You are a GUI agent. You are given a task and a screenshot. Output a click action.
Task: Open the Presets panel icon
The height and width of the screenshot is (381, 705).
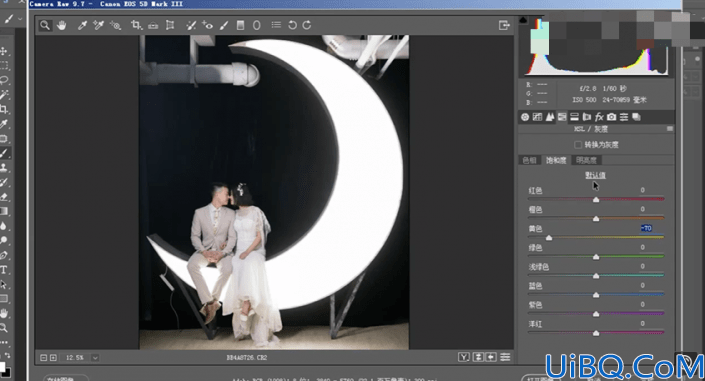coord(624,117)
